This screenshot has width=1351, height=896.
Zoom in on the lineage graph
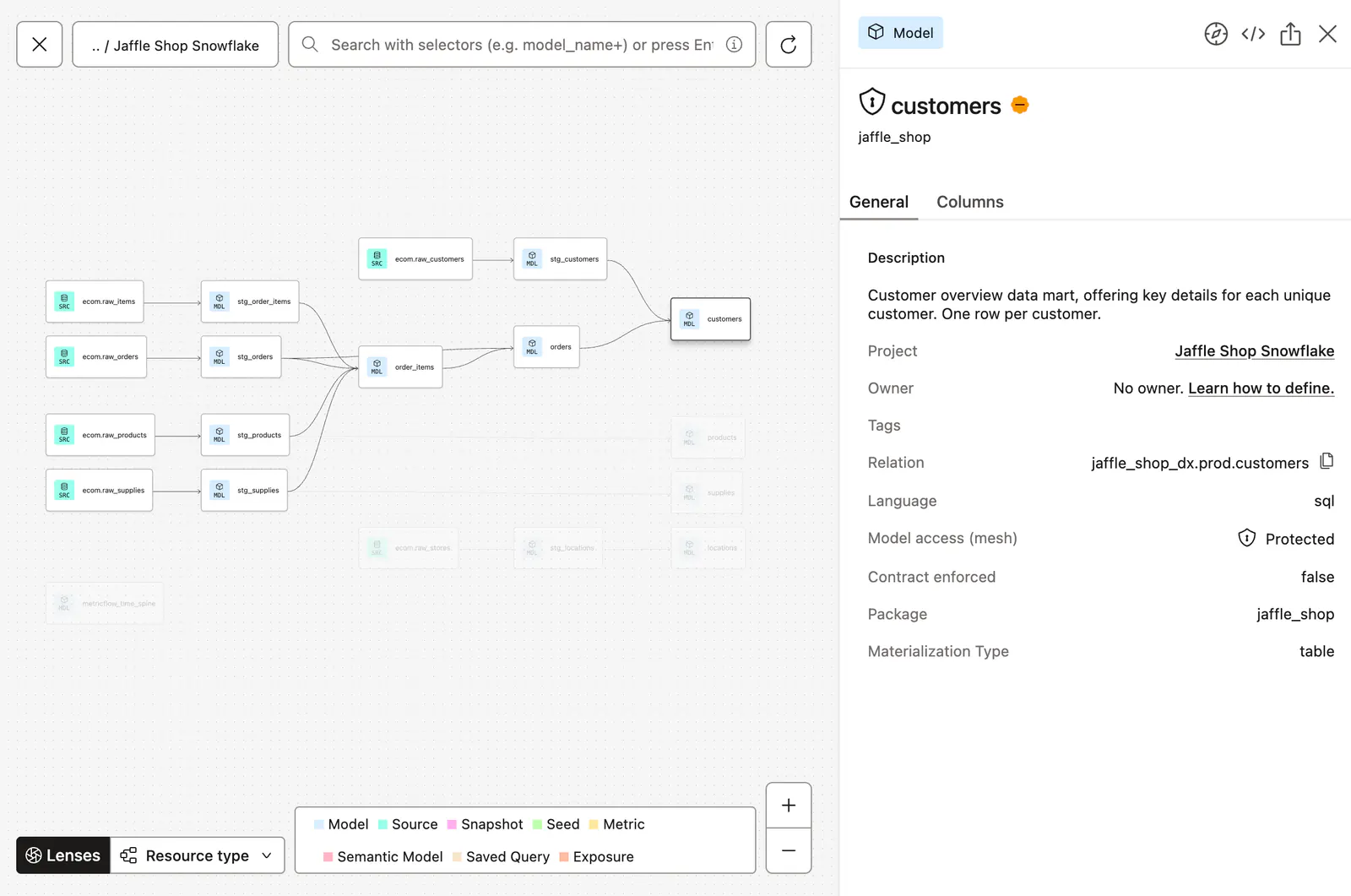coord(788,806)
